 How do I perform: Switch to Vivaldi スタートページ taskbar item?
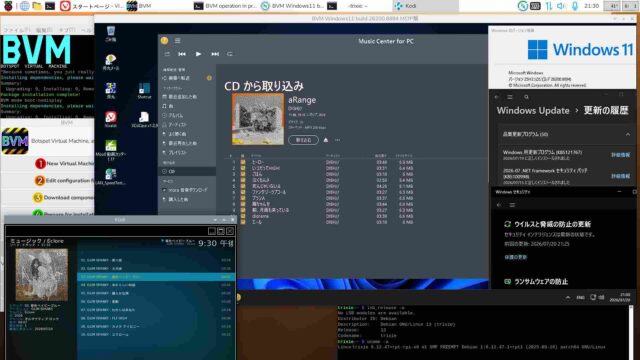point(91,6)
